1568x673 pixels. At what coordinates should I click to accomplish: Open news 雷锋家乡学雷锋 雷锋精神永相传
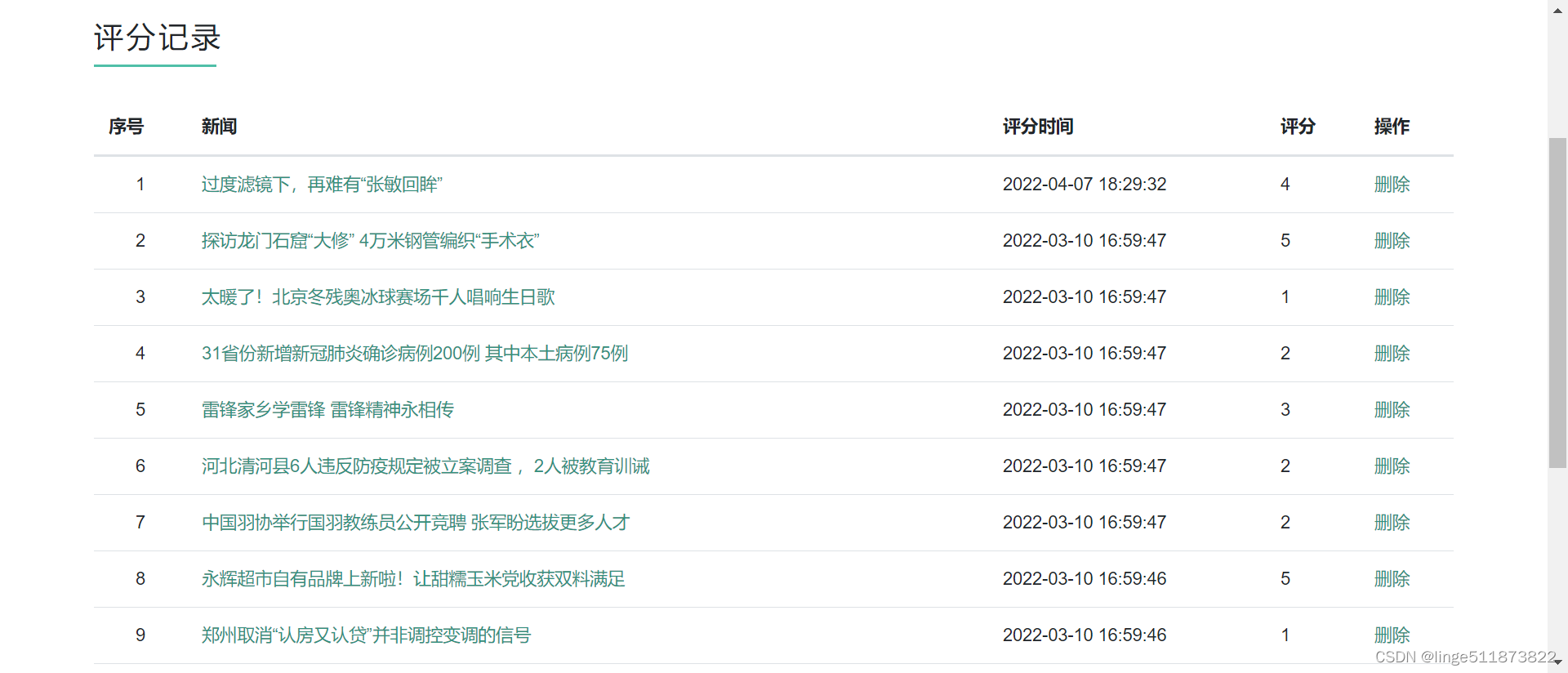(x=327, y=410)
